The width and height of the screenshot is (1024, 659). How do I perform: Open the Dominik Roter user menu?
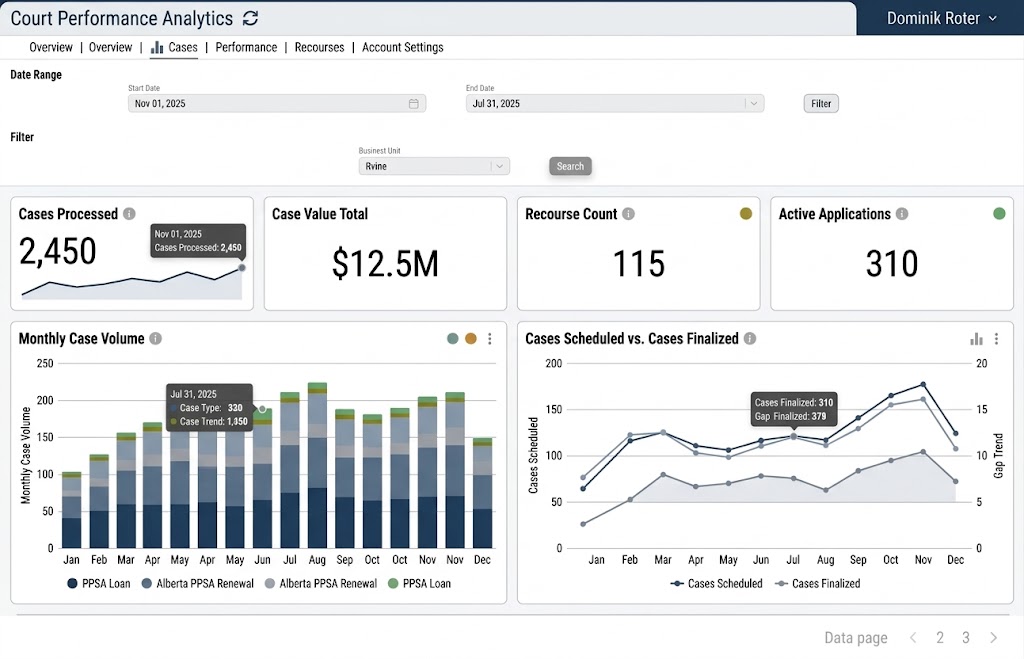(x=940, y=18)
